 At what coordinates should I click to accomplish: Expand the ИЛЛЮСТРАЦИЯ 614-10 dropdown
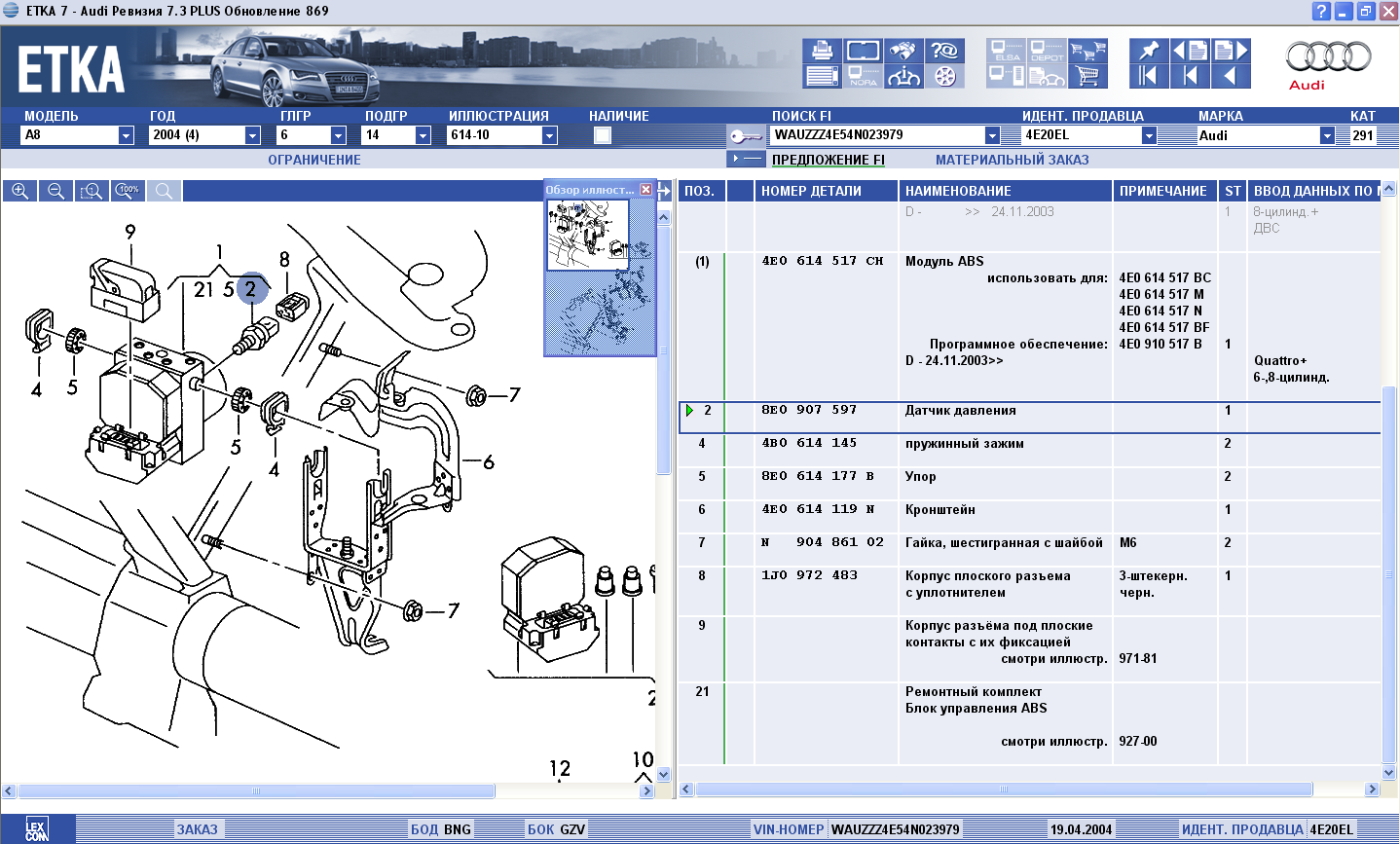pos(549,135)
